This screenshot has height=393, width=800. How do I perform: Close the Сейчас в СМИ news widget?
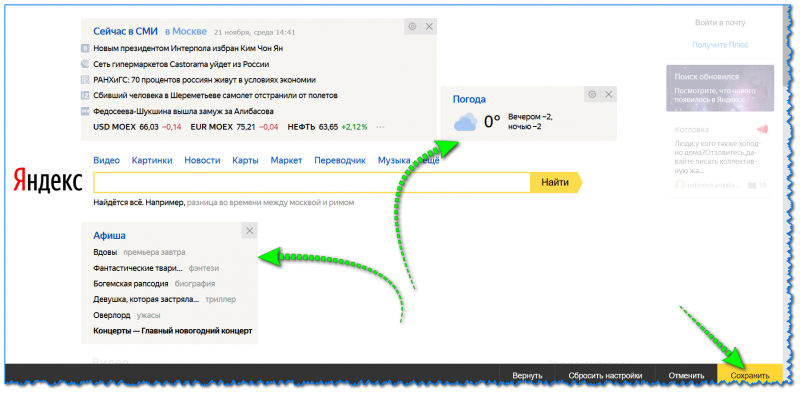tap(429, 27)
